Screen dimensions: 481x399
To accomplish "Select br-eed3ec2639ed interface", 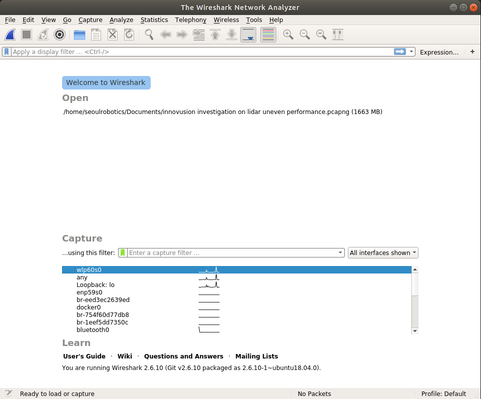I will pyautogui.click(x=237, y=300).
